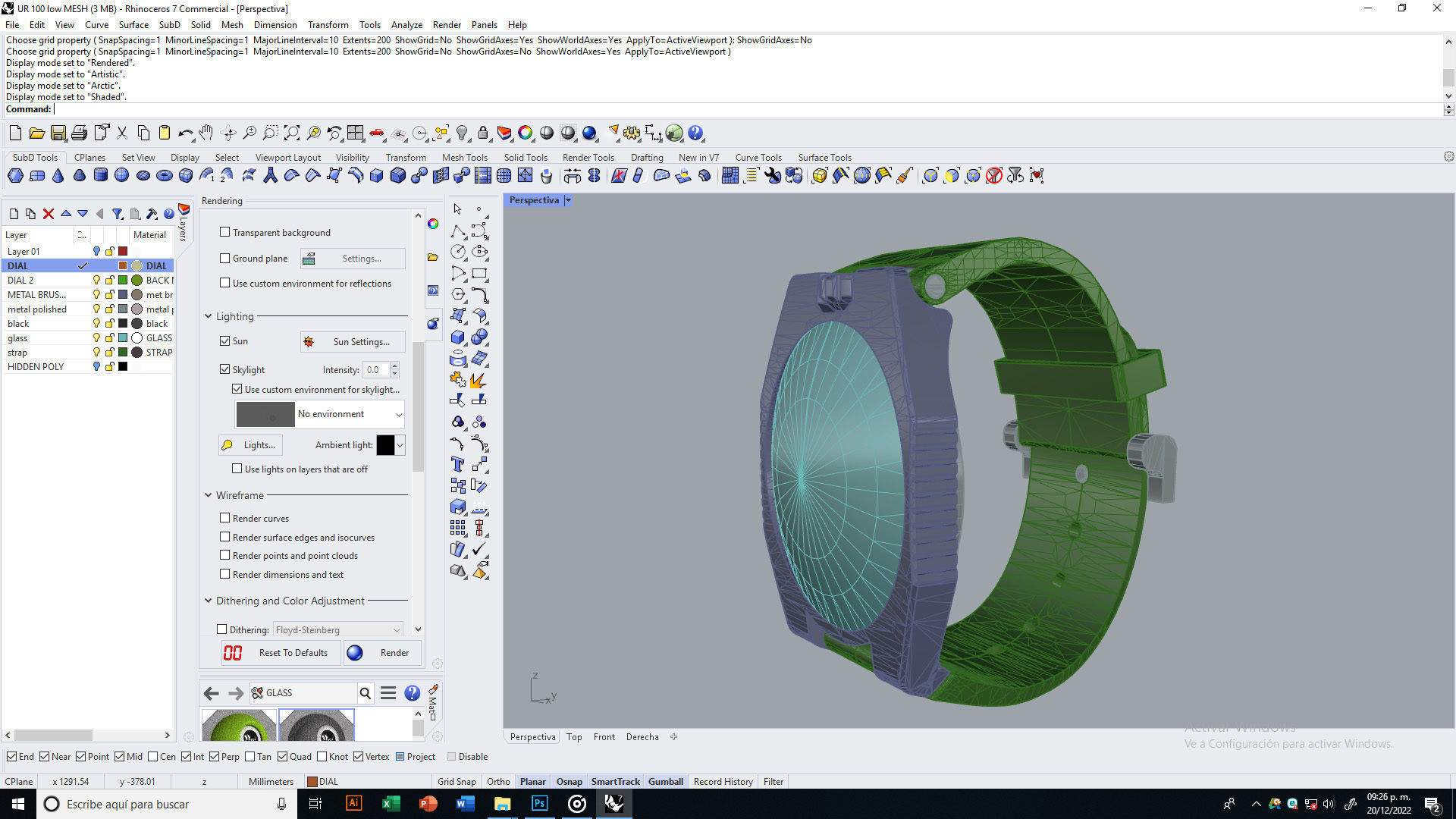1456x819 pixels.
Task: Open the color wheel materials icon
Action: [x=525, y=133]
